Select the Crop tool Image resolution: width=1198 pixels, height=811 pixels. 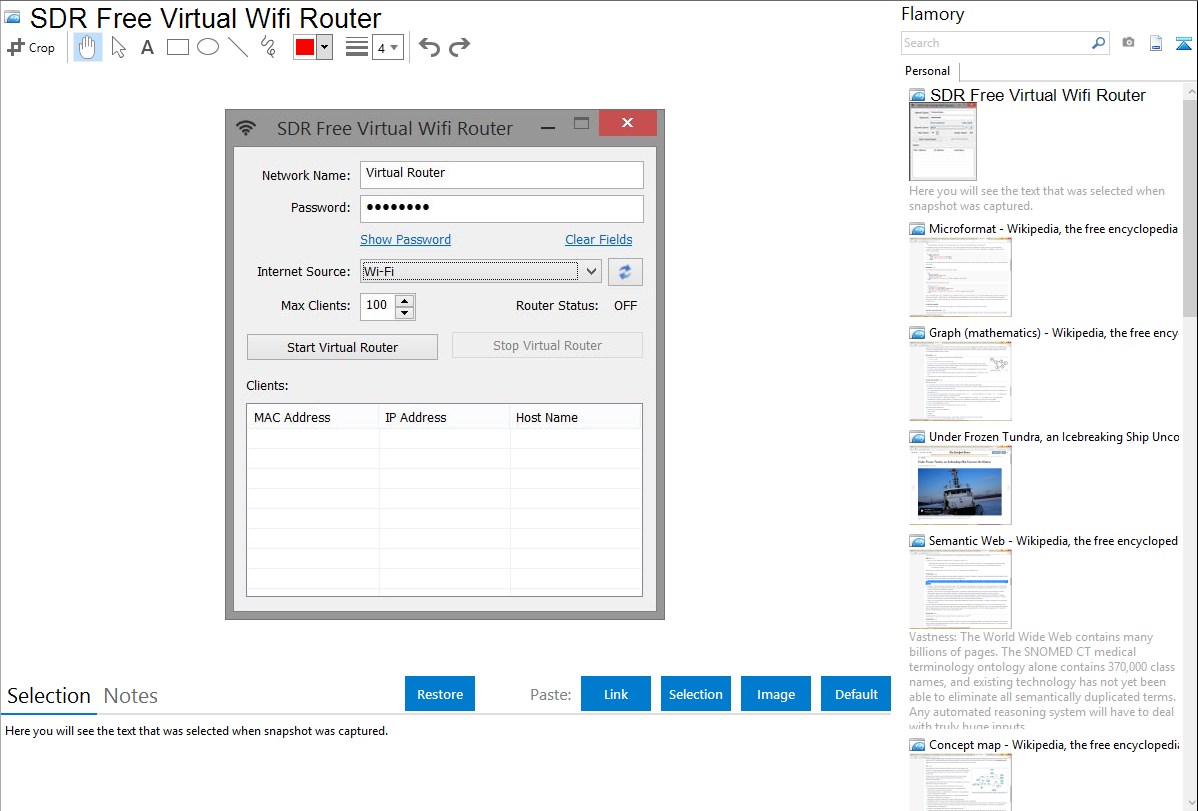coord(31,47)
